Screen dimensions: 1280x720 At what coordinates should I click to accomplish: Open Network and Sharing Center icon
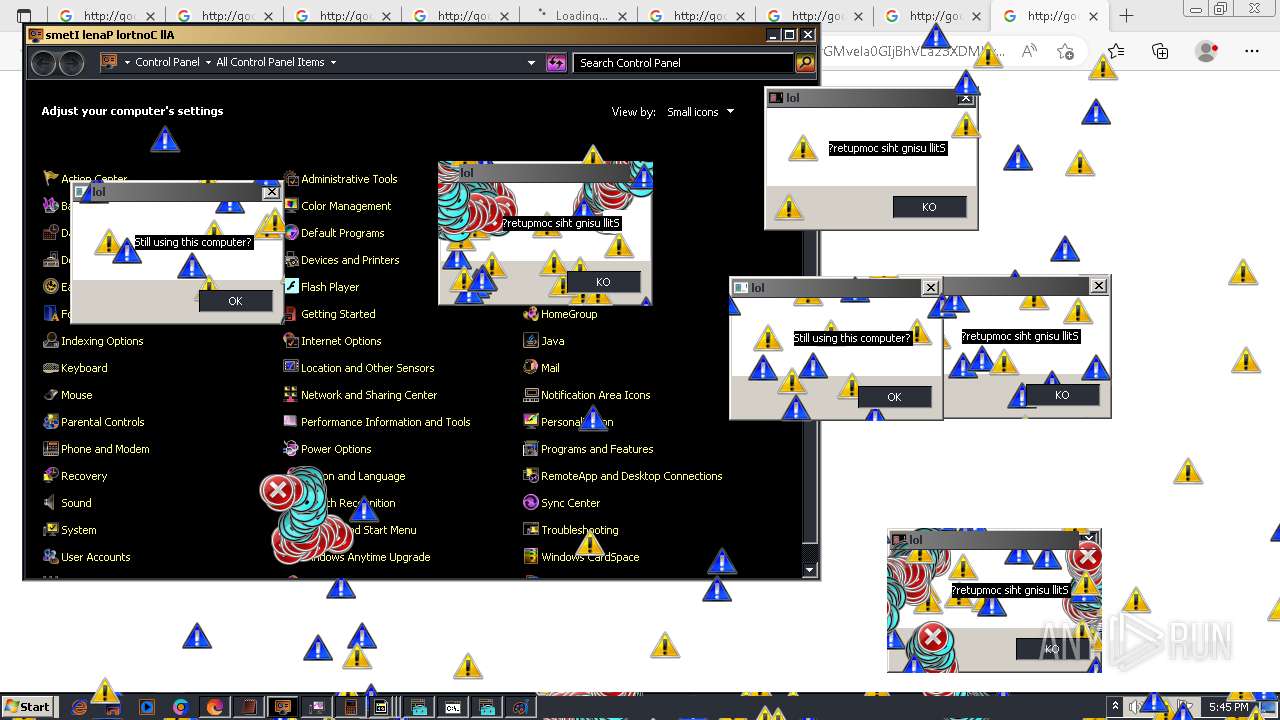tap(291, 395)
